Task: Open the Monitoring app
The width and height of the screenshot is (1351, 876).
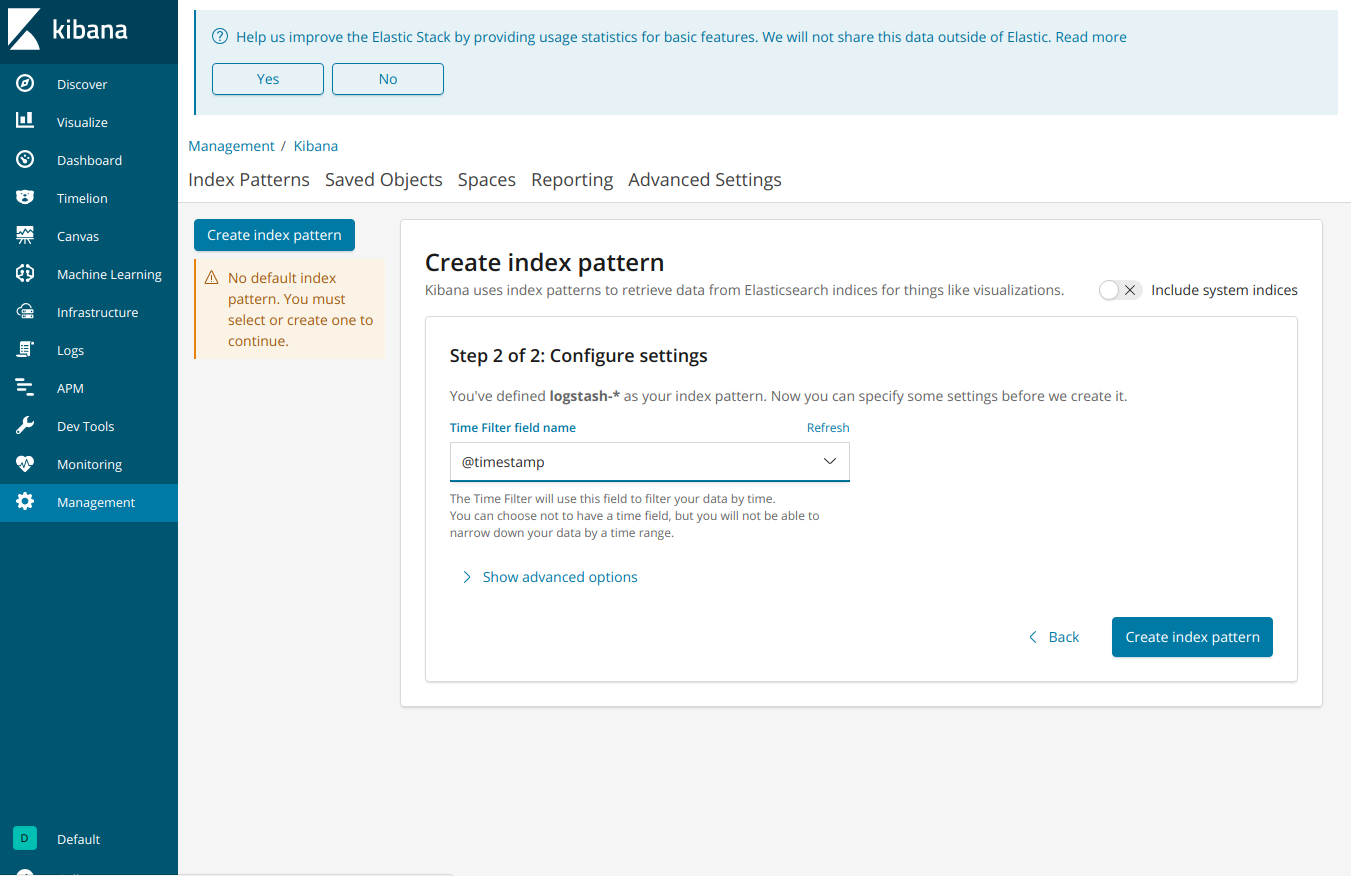Action: 87,464
